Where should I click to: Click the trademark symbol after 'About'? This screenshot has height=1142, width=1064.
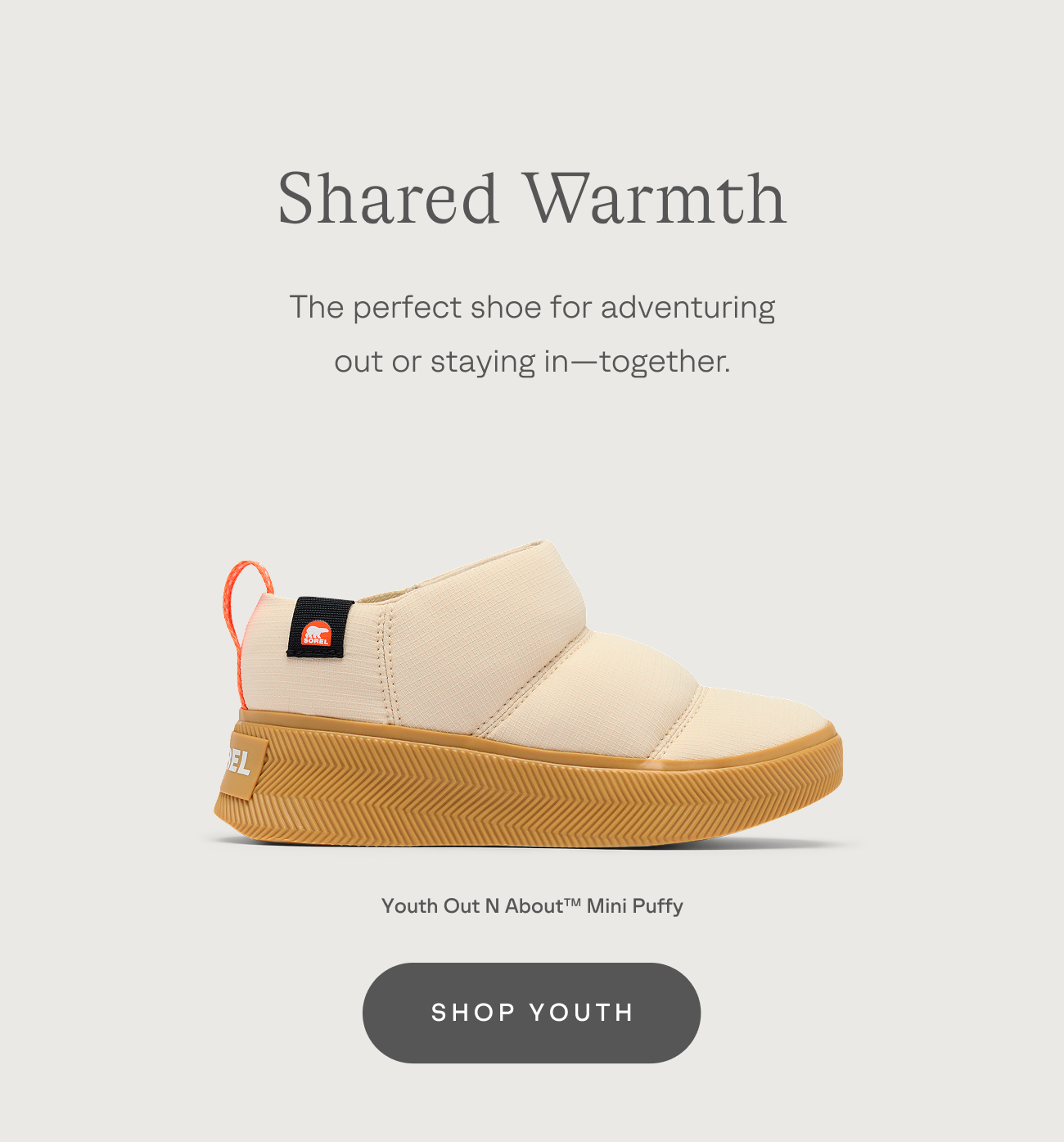[572, 901]
